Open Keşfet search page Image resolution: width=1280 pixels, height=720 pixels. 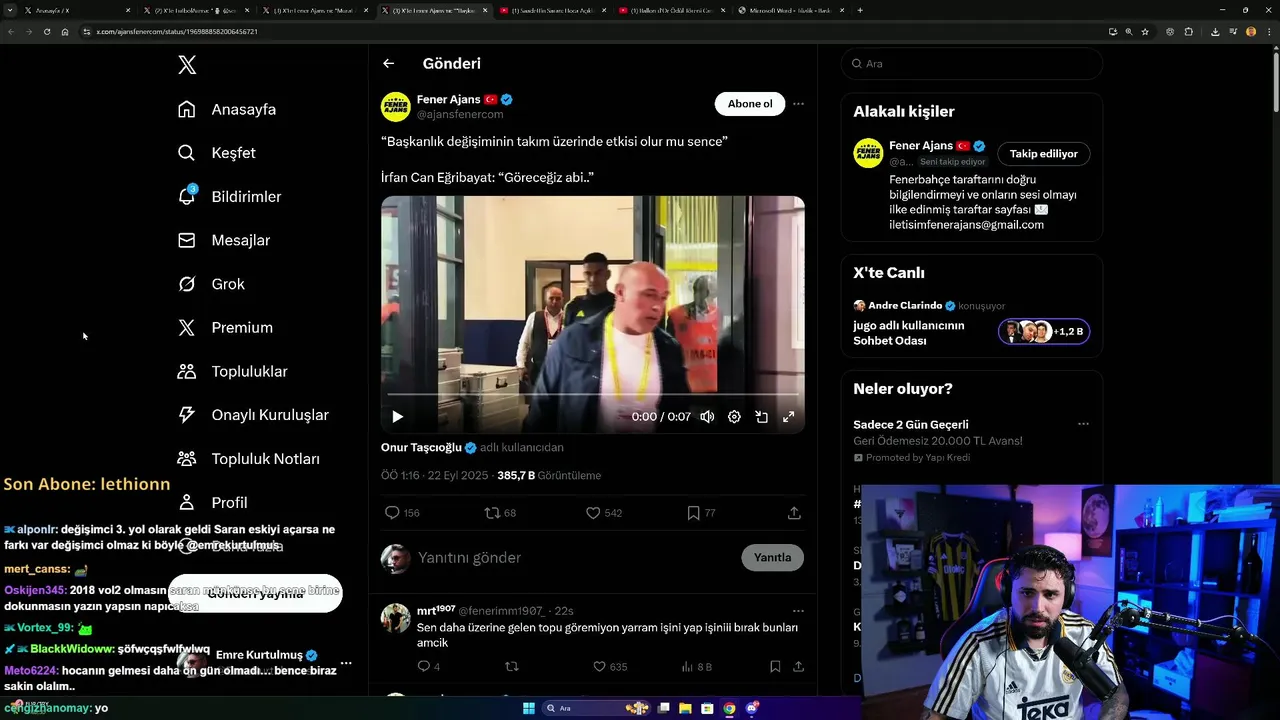tap(217, 153)
